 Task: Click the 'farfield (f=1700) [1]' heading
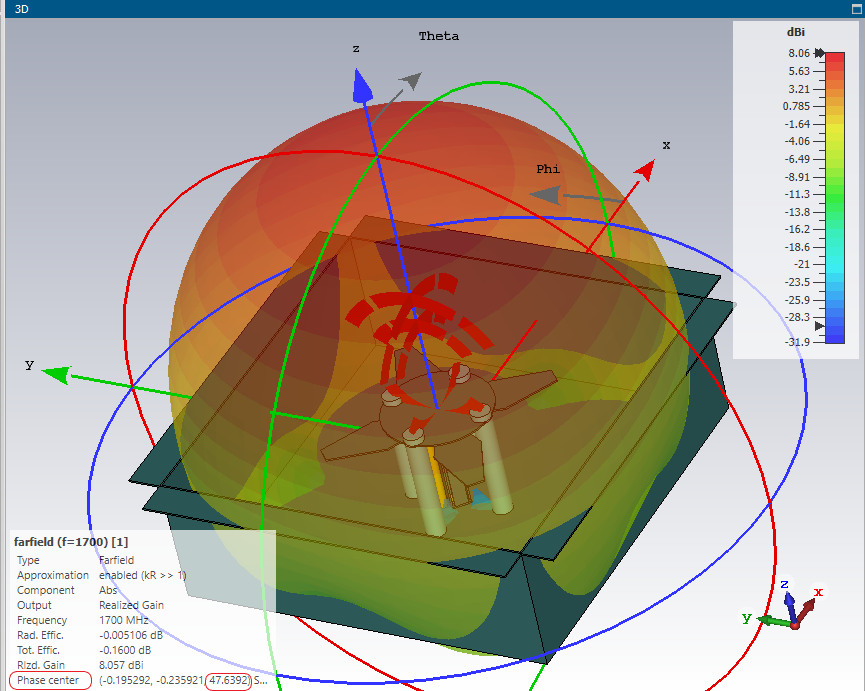pyautogui.click(x=71, y=542)
